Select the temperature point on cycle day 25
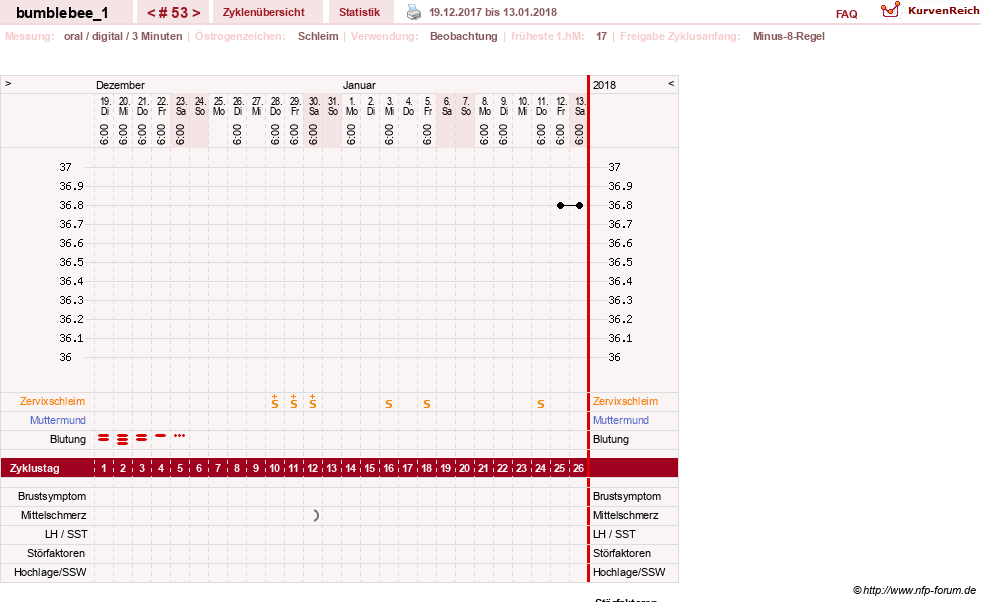 pos(560,205)
